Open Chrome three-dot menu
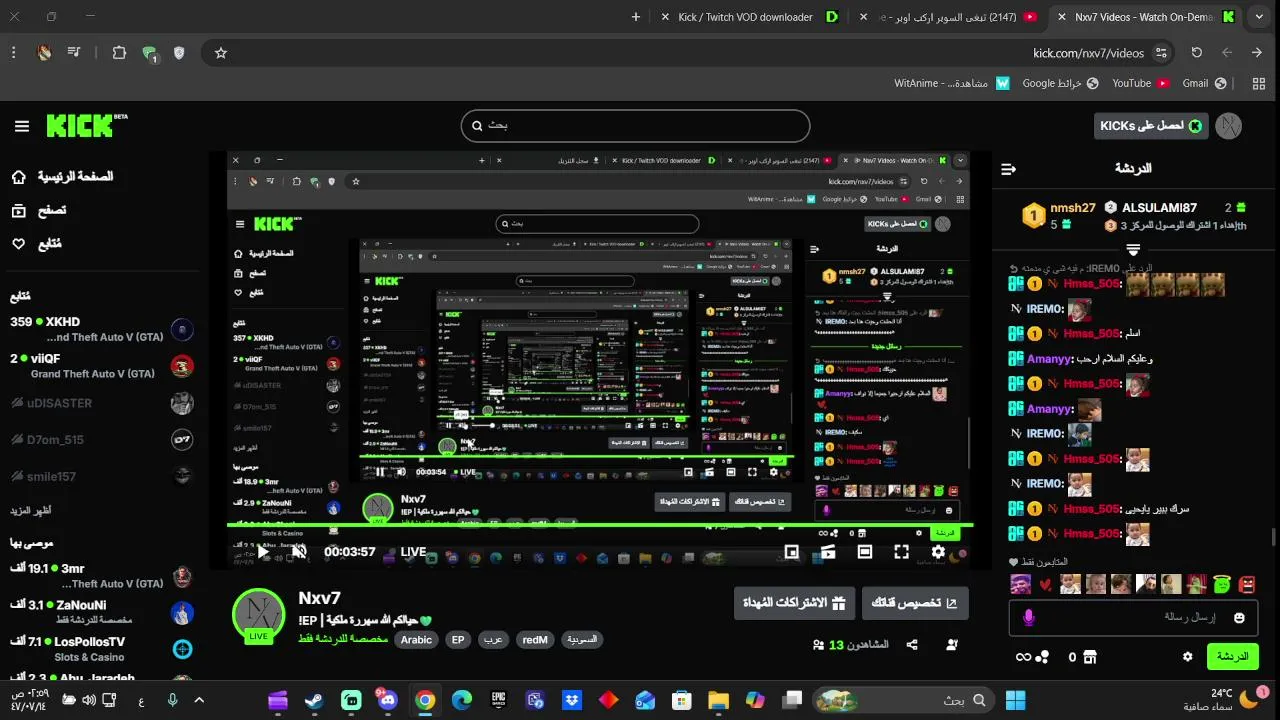This screenshot has width=1280, height=720. click(x=14, y=53)
